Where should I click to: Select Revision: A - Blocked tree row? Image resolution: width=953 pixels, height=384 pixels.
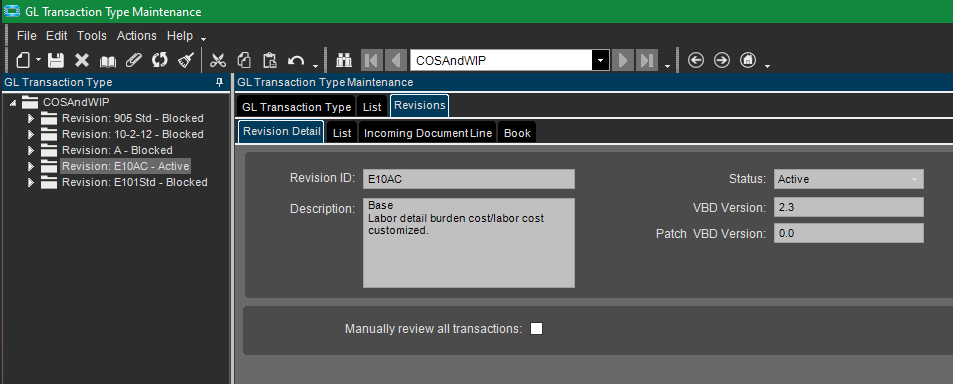(117, 150)
